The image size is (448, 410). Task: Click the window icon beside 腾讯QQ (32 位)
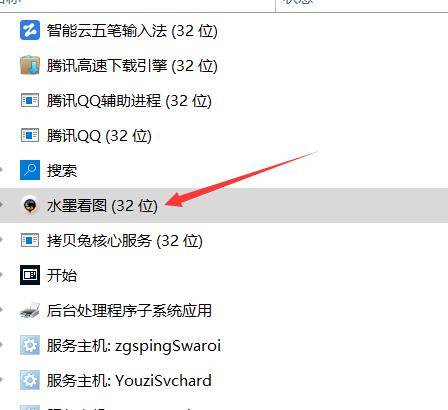coord(30,135)
